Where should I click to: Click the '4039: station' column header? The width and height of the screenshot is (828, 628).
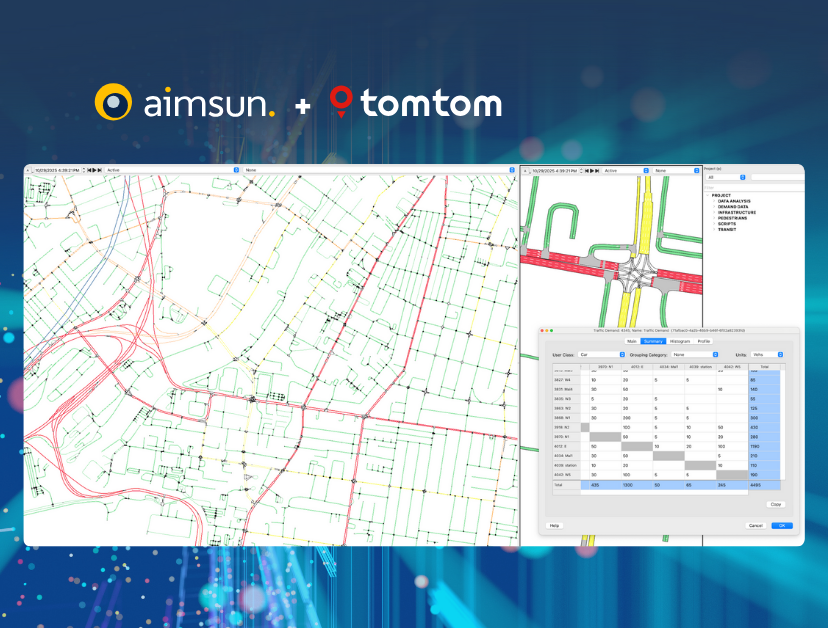700,367
